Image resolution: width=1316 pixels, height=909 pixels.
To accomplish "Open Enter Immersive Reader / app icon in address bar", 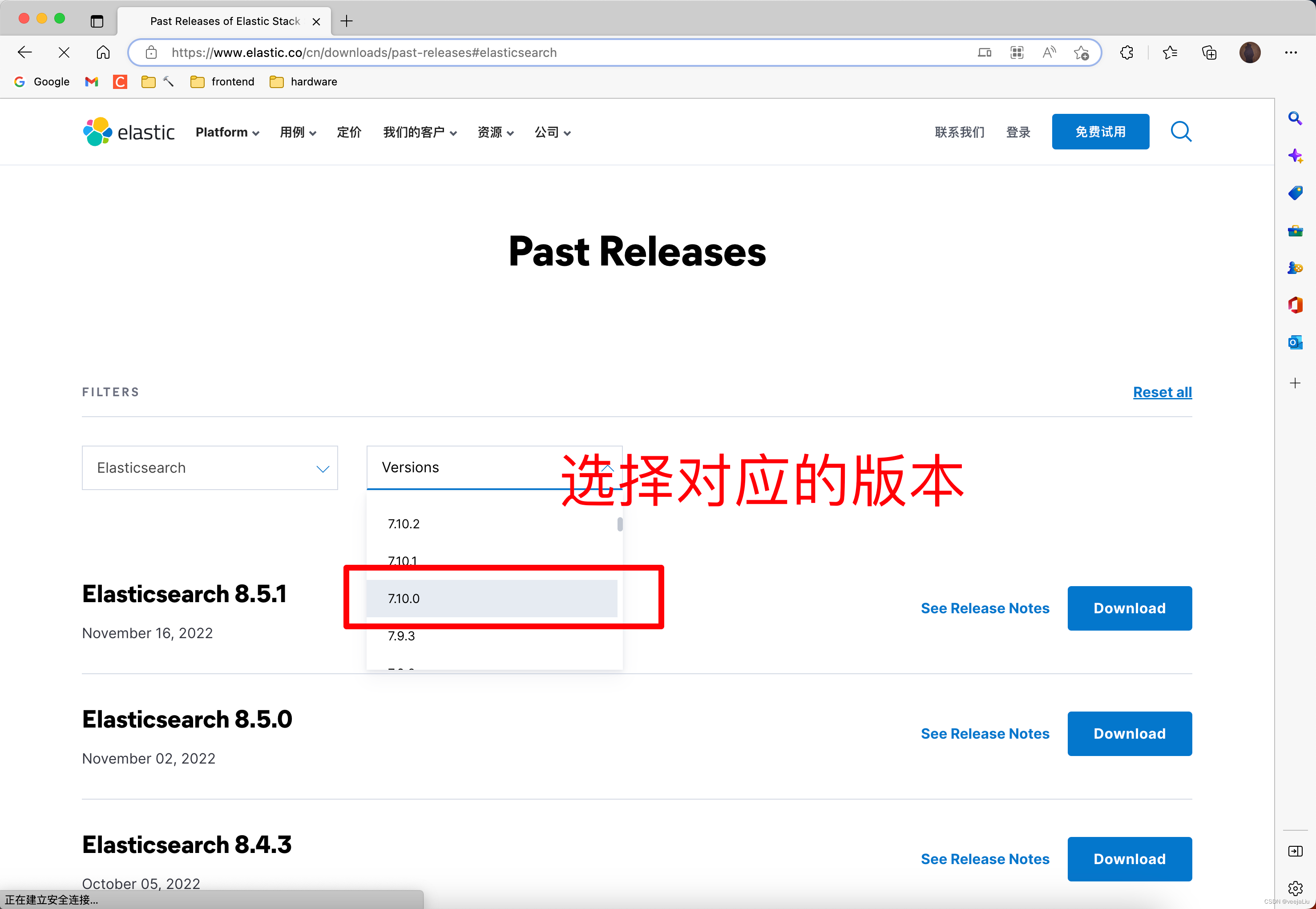I will [x=984, y=52].
